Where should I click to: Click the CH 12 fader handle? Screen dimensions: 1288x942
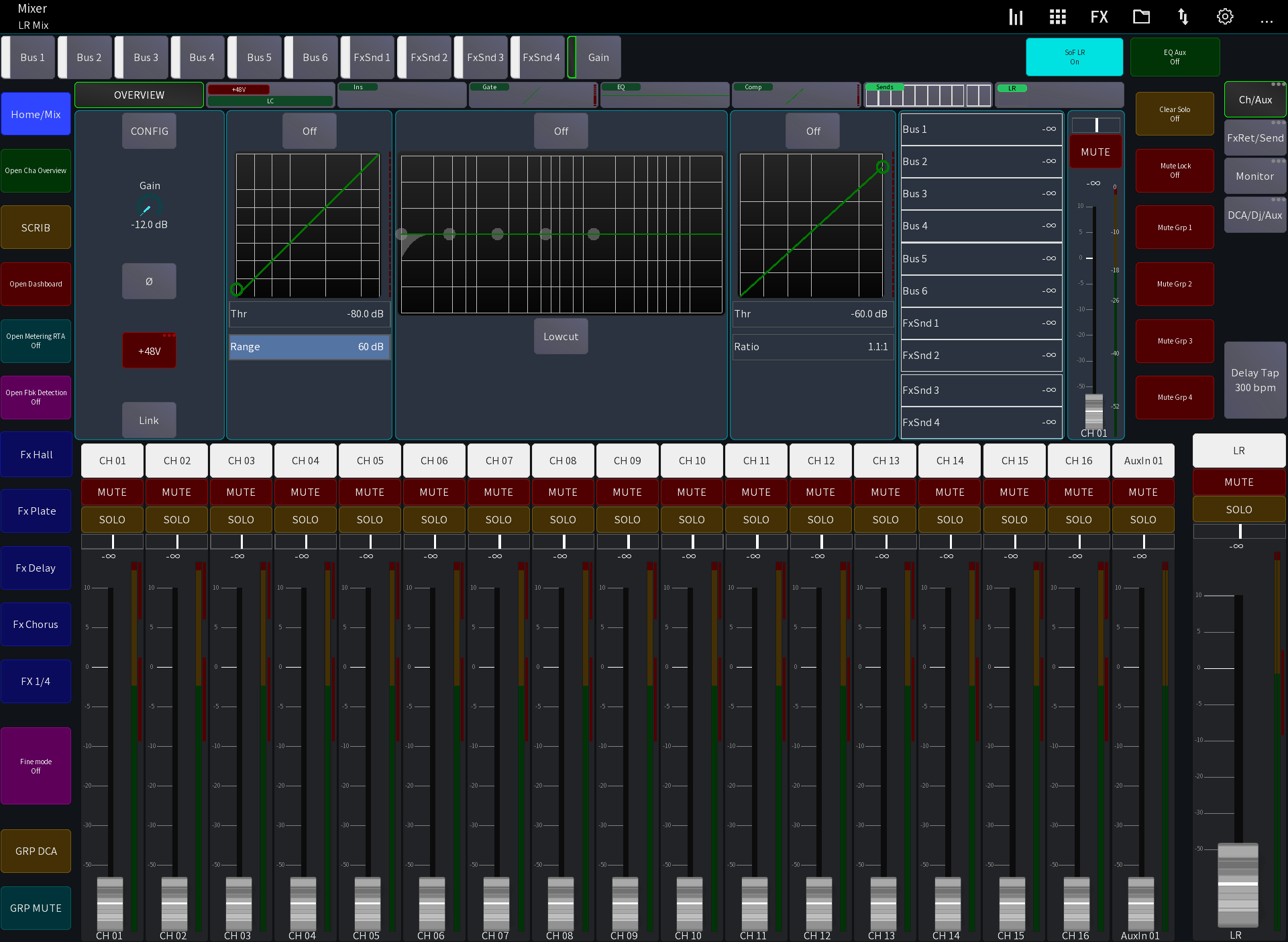tap(818, 903)
